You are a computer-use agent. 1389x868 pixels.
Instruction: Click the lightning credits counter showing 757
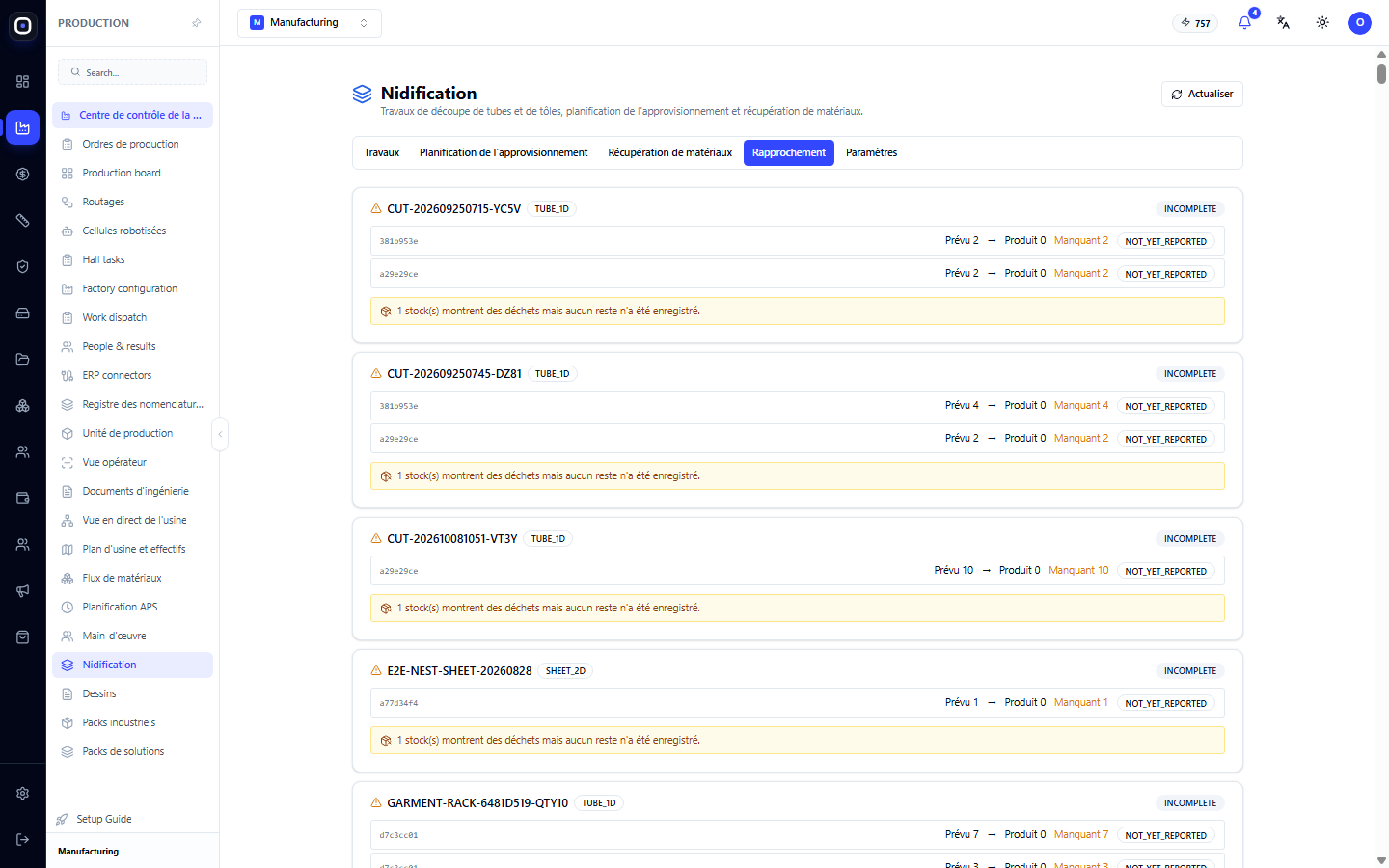pos(1195,23)
